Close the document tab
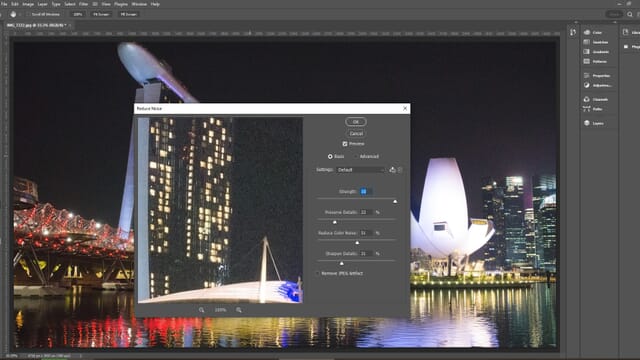The image size is (640, 360). tap(70, 25)
